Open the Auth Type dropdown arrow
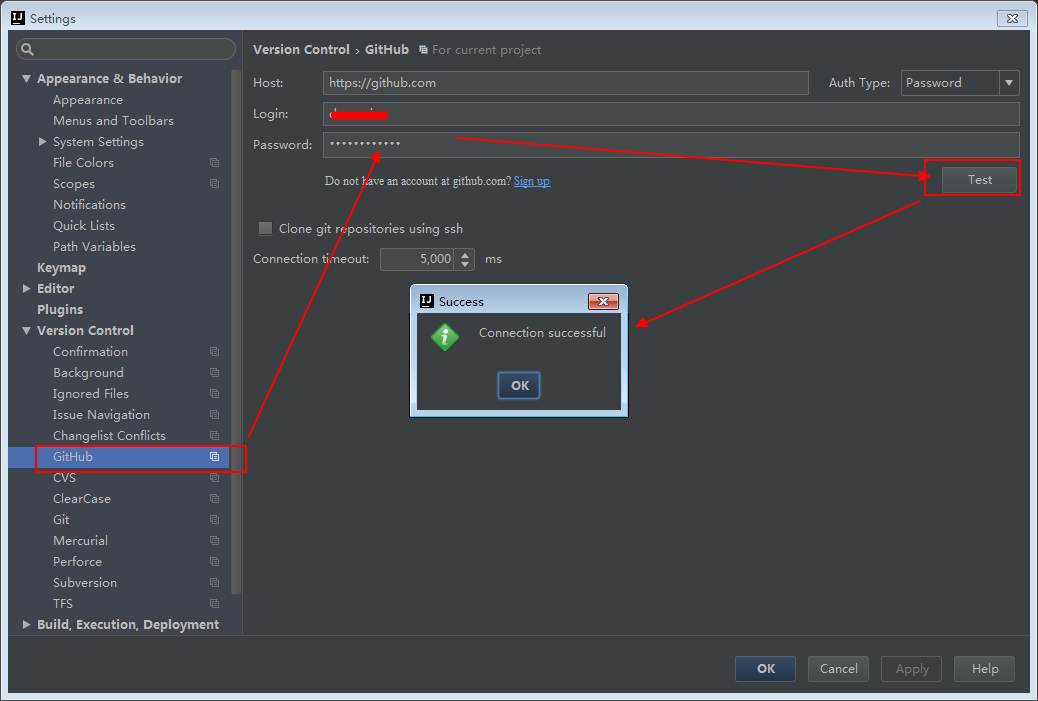The height and width of the screenshot is (701, 1038). click(x=1009, y=83)
